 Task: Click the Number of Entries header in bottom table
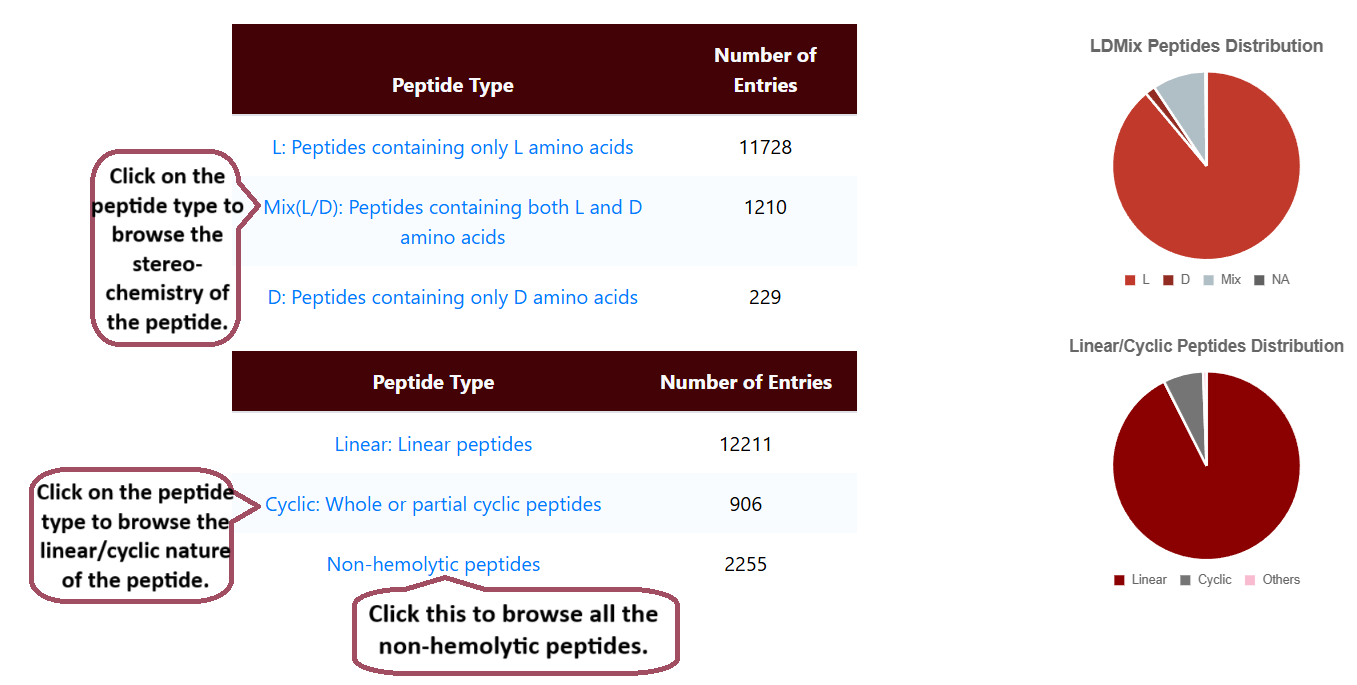click(746, 382)
